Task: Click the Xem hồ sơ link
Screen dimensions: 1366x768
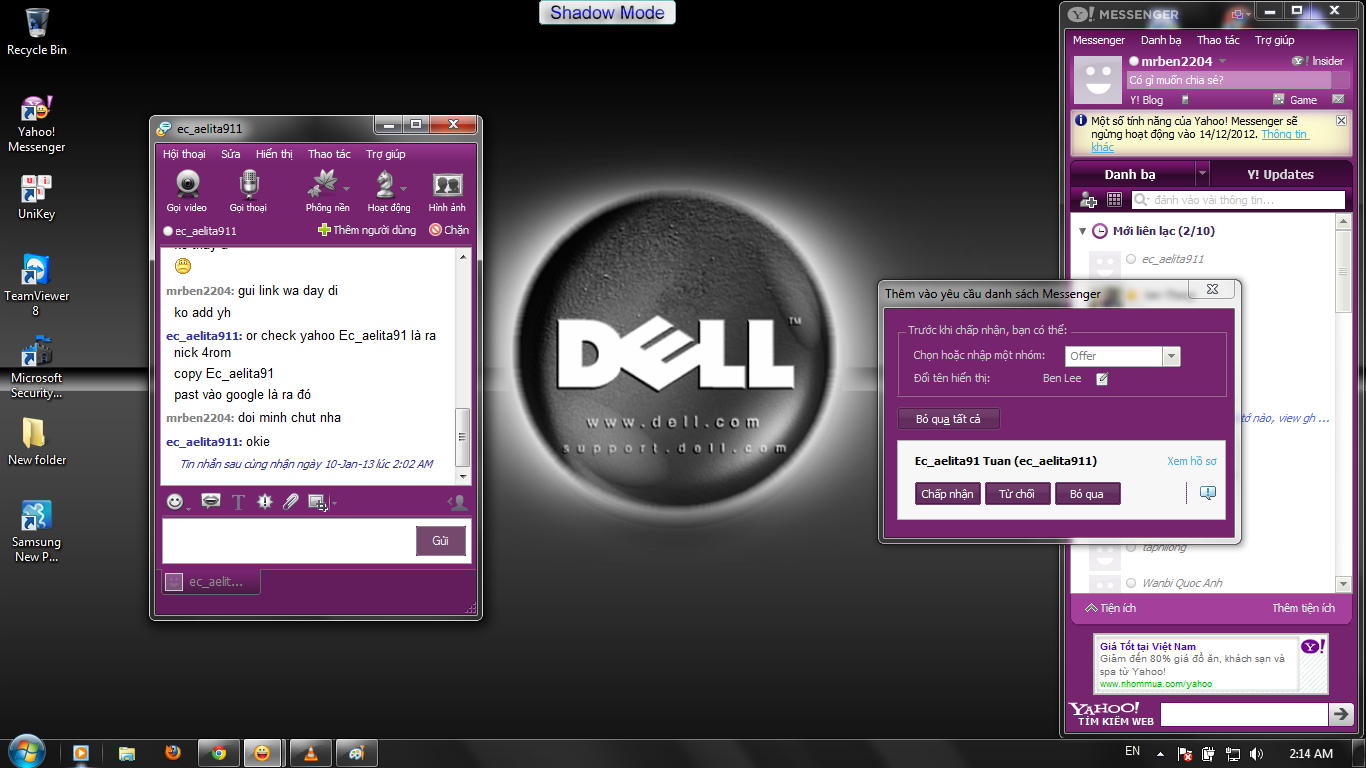Action: coord(1191,461)
